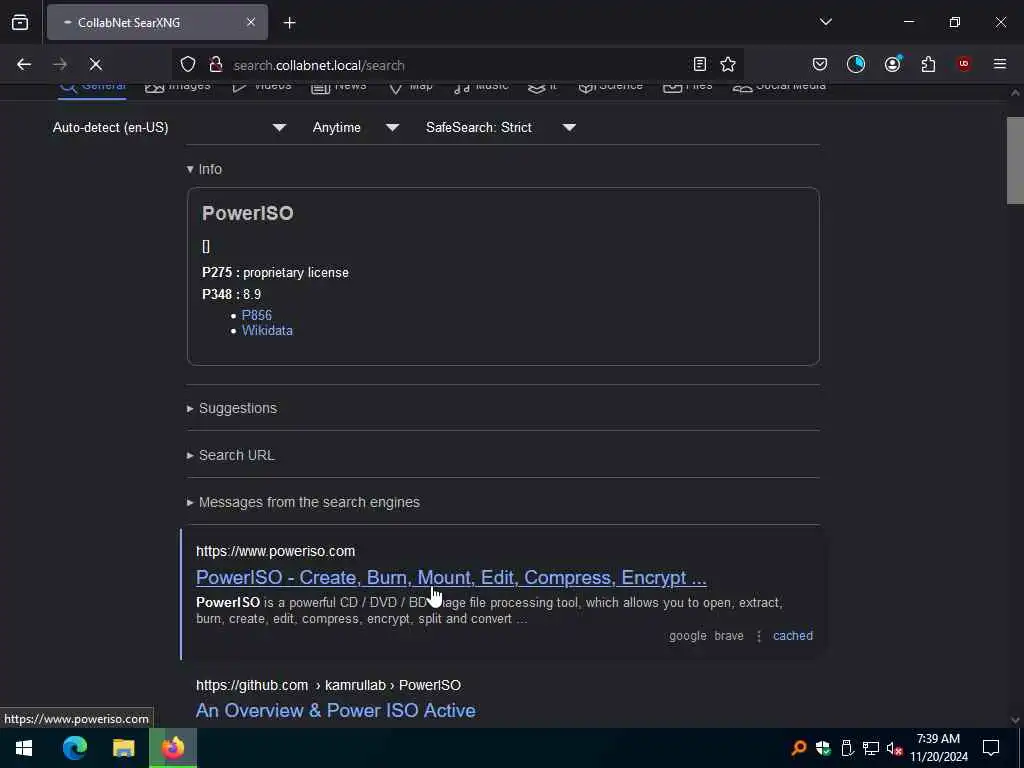The image size is (1024, 768).
Task: Bookmark this page with star icon
Action: [x=728, y=64]
